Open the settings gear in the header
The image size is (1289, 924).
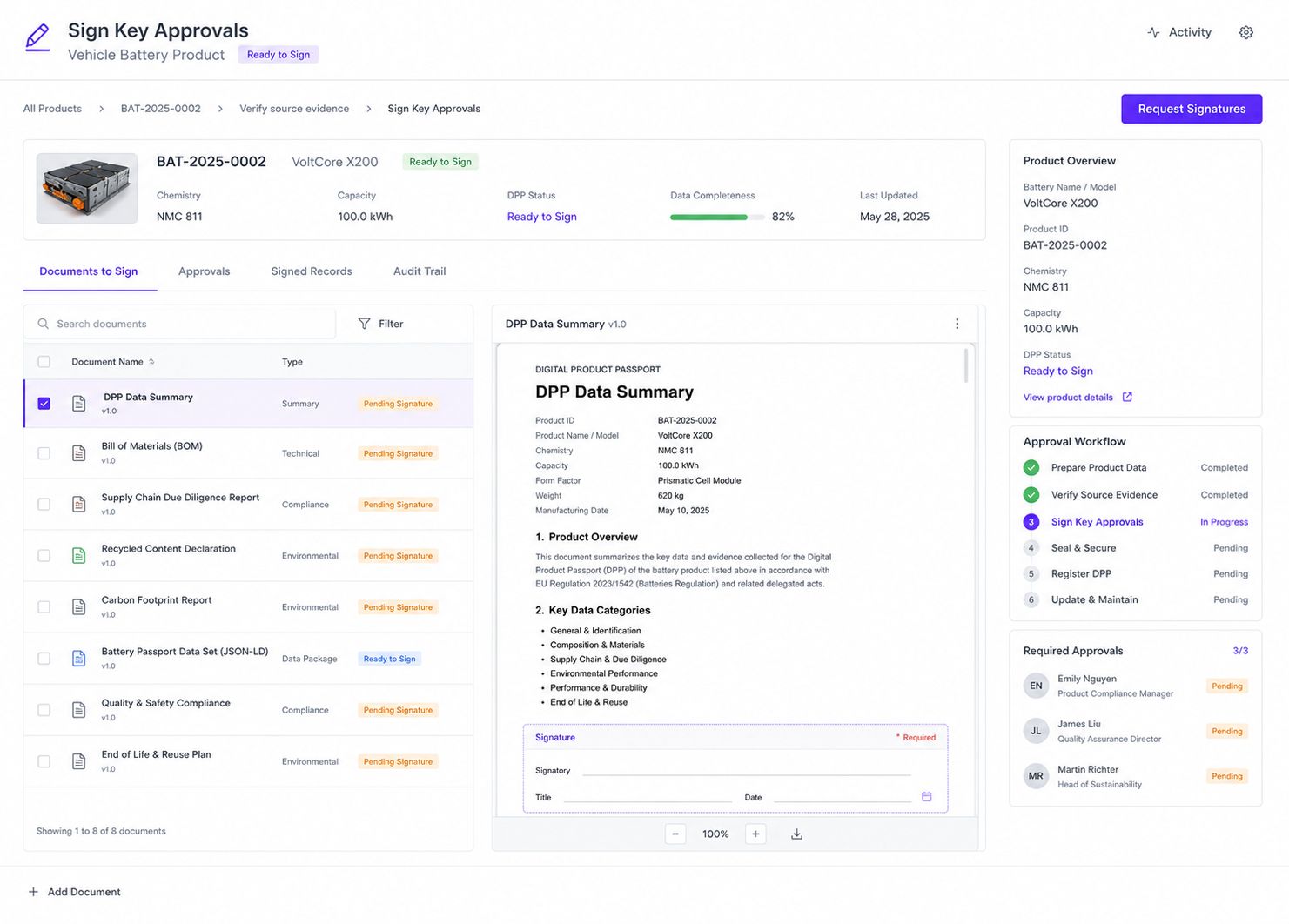pyautogui.click(x=1245, y=32)
